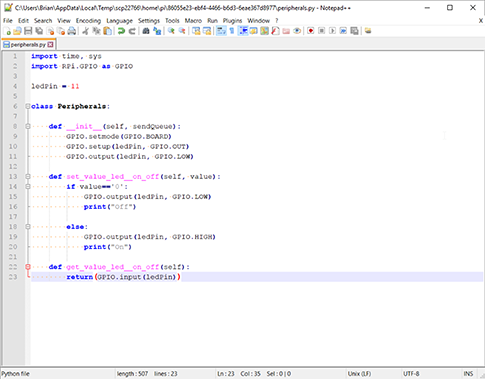Select the peripherals.py tab
This screenshot has height=379, width=485.
(x=28, y=44)
